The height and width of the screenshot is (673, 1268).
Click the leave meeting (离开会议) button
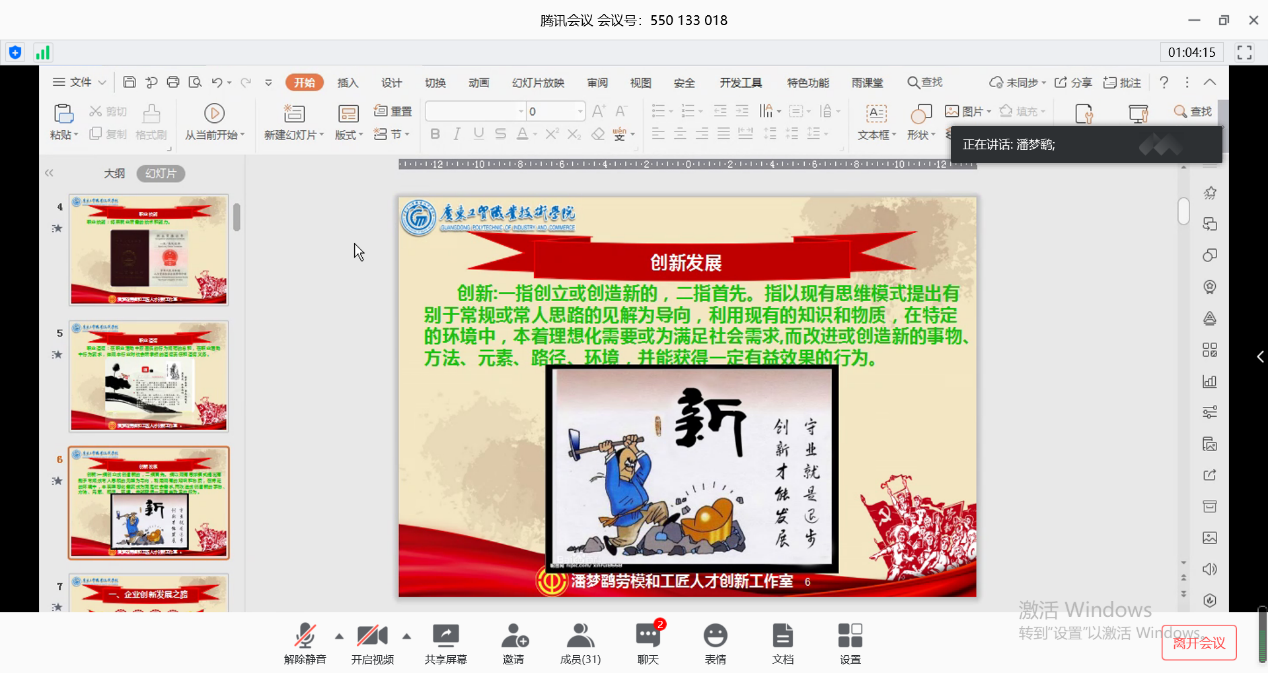coord(1199,643)
